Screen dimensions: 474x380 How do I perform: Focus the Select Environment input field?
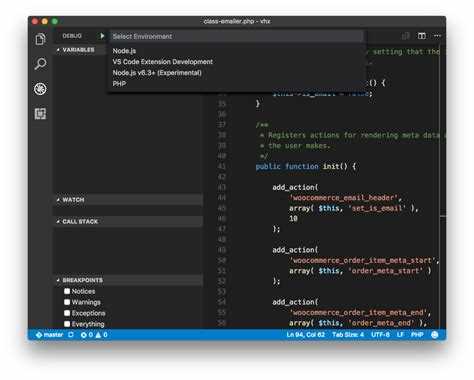[237, 36]
